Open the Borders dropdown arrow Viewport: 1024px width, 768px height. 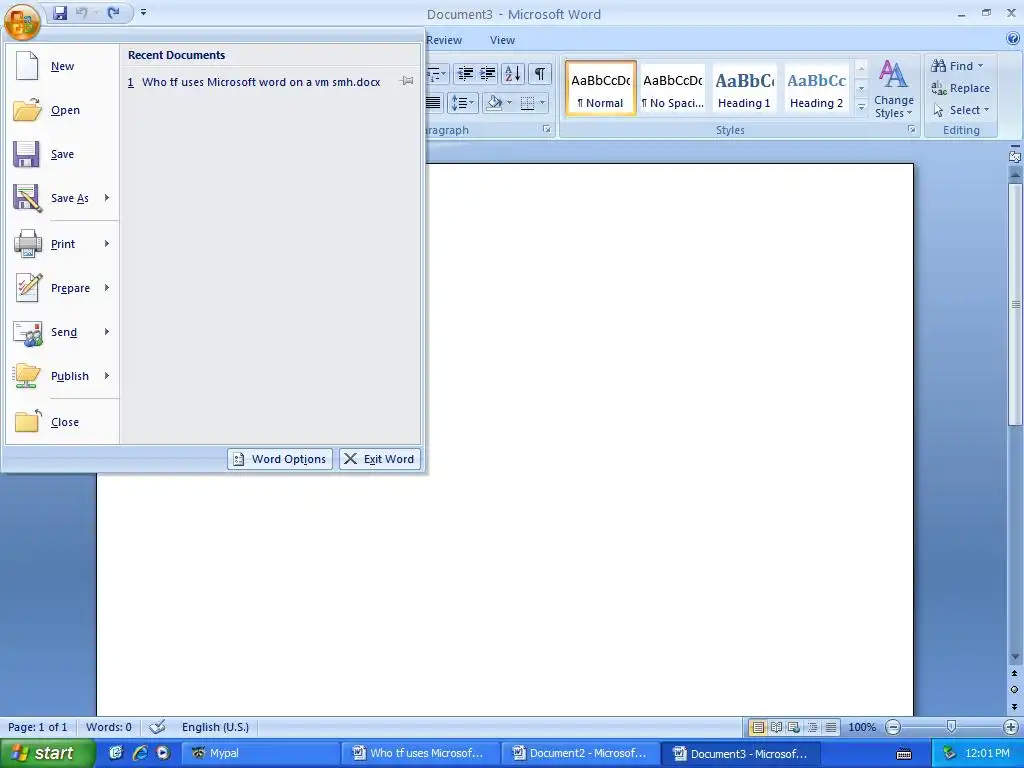542,103
